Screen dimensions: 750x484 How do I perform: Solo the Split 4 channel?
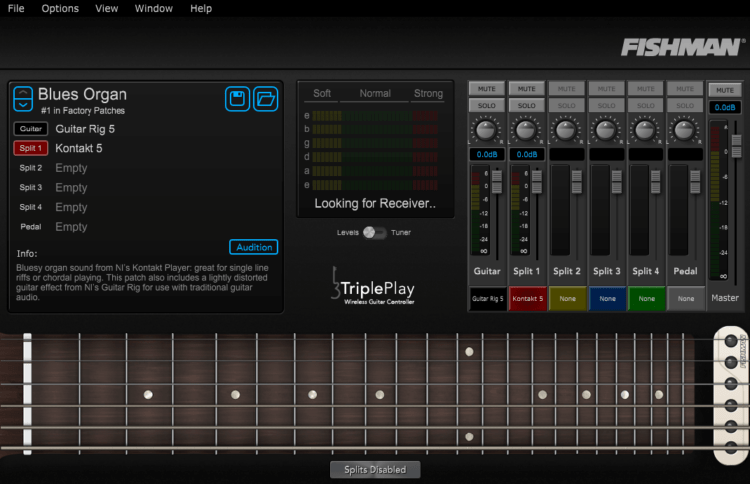click(645, 105)
